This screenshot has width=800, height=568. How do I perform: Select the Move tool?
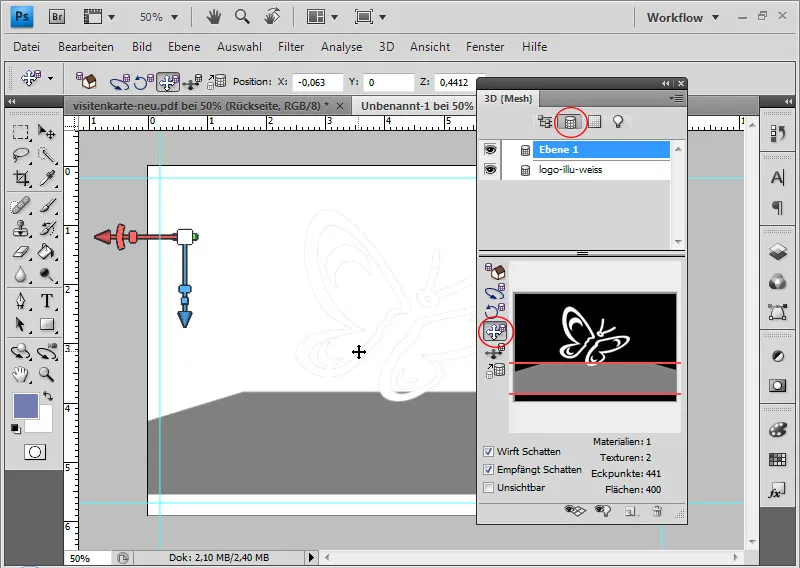pos(46,132)
